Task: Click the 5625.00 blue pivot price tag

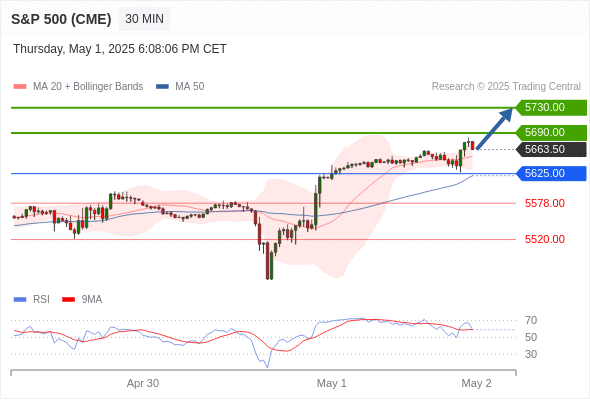Action: pyautogui.click(x=551, y=173)
